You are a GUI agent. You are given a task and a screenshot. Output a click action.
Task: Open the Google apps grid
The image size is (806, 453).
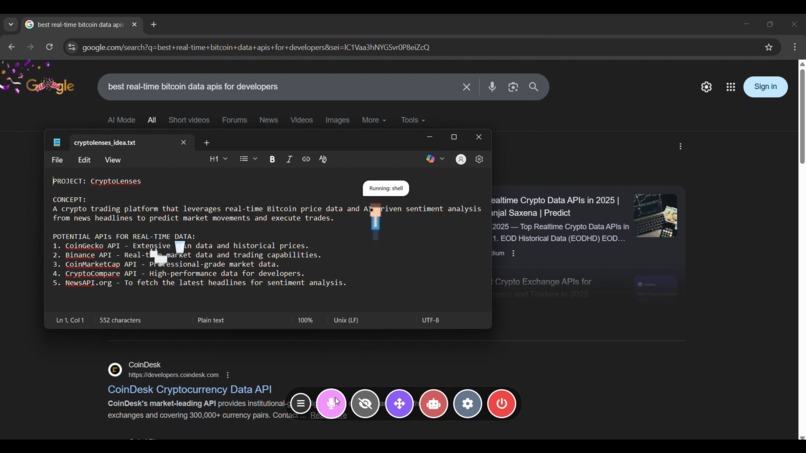coord(730,87)
